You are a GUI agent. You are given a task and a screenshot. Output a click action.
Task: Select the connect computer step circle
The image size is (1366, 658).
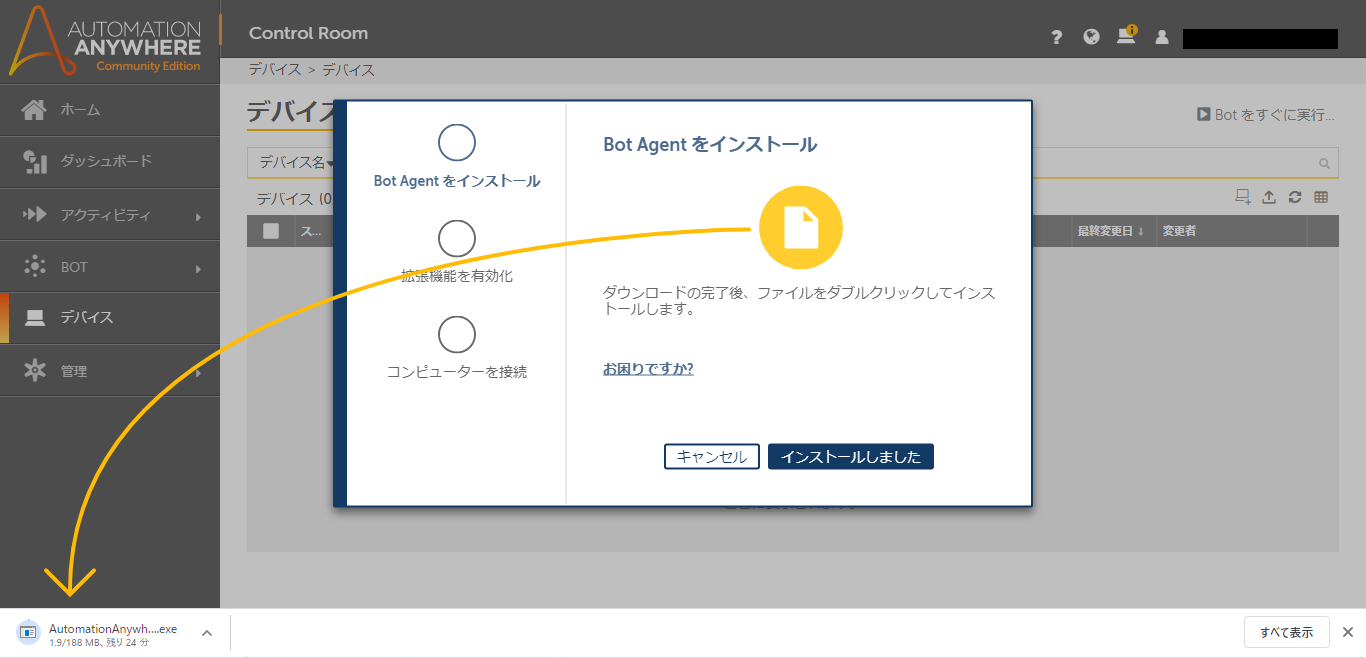pyautogui.click(x=457, y=335)
